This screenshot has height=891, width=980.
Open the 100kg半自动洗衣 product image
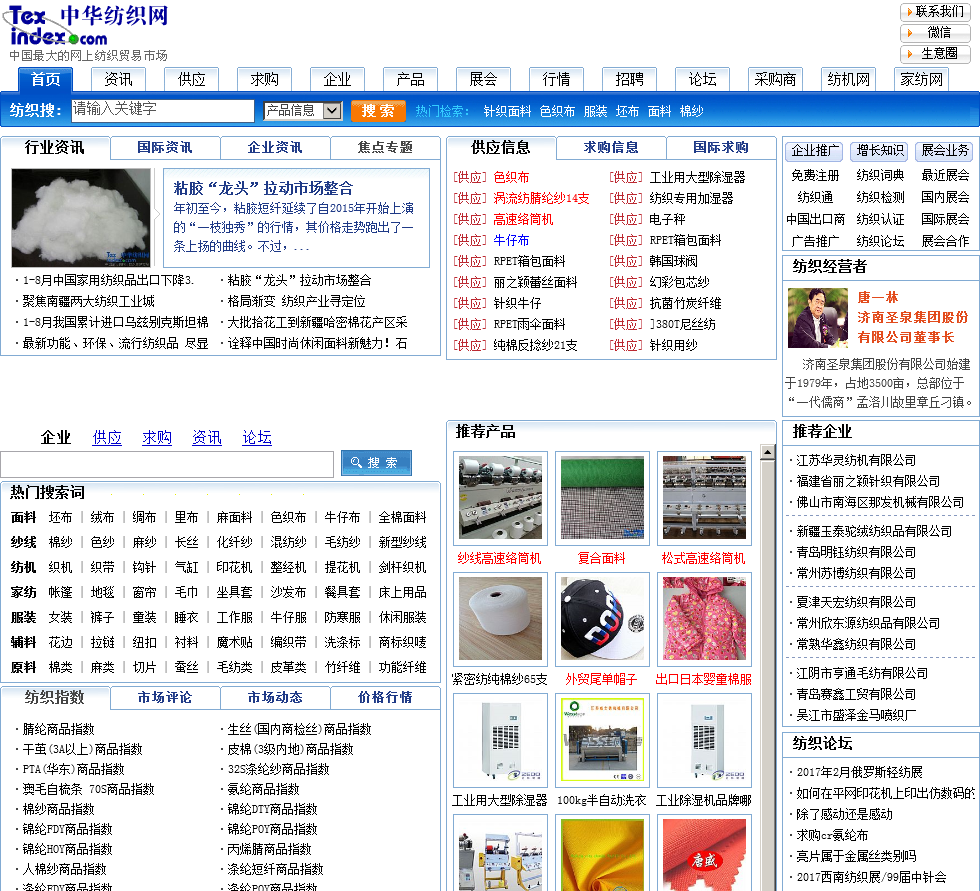[602, 740]
